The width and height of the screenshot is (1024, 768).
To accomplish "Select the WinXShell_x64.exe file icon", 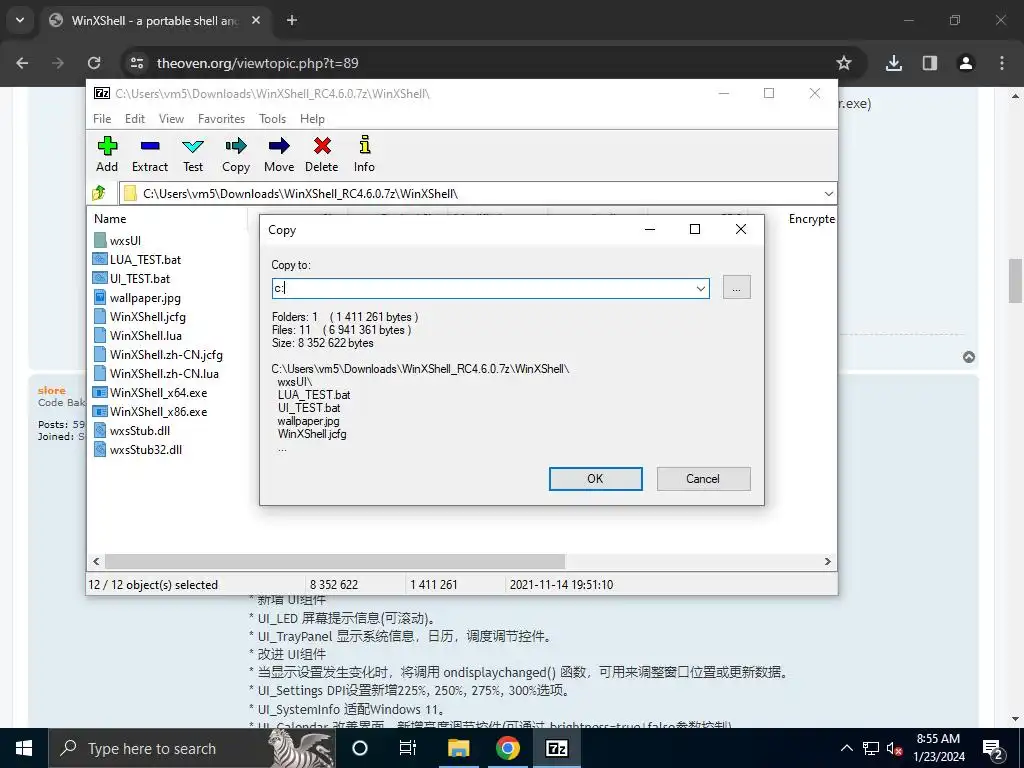I will 99,392.
